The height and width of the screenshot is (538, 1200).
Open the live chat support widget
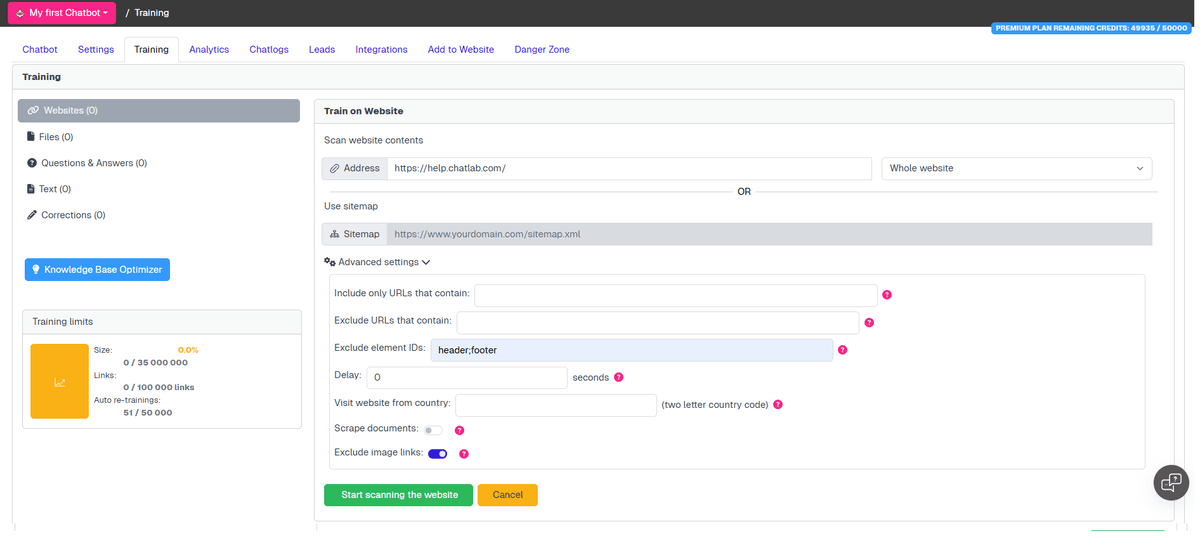pos(1170,482)
